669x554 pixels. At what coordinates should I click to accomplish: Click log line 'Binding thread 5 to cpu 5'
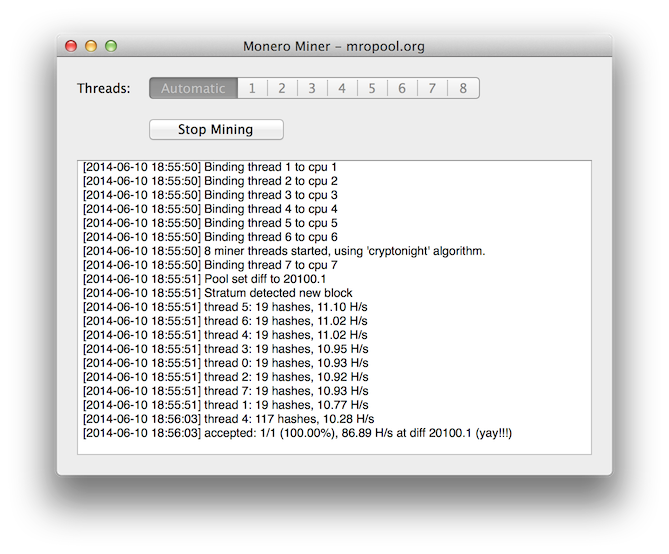[x=210, y=223]
